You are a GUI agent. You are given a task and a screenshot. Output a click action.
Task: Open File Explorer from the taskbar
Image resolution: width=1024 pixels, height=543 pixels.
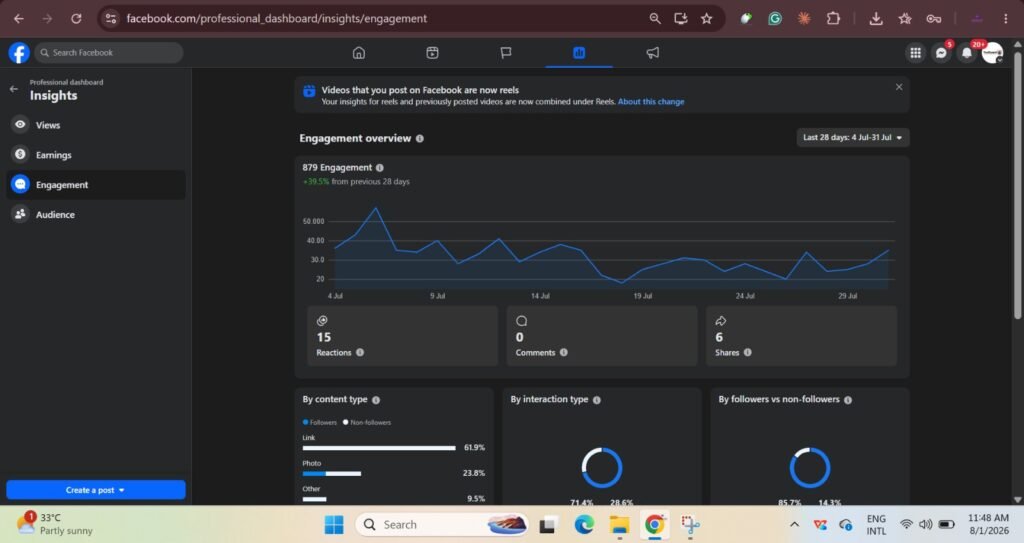[x=619, y=525]
